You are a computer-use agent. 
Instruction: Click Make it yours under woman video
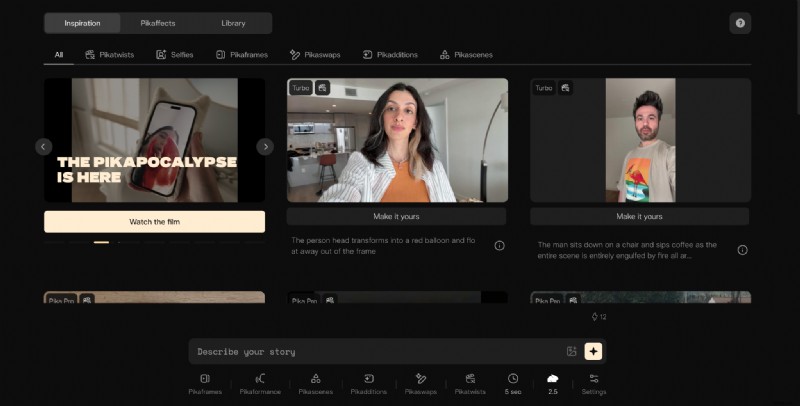[396, 216]
